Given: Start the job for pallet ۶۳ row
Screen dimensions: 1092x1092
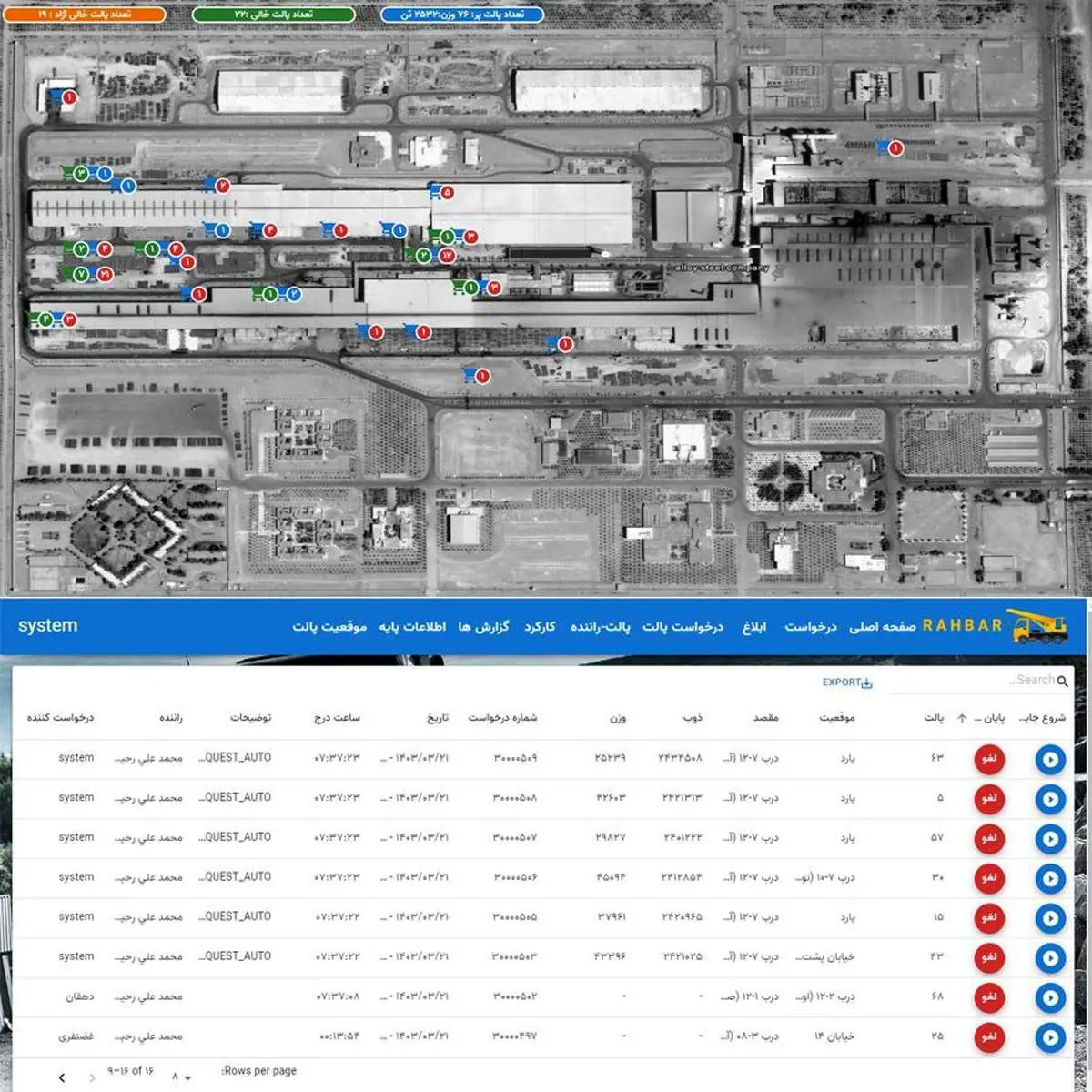Looking at the screenshot, I should tap(1050, 760).
